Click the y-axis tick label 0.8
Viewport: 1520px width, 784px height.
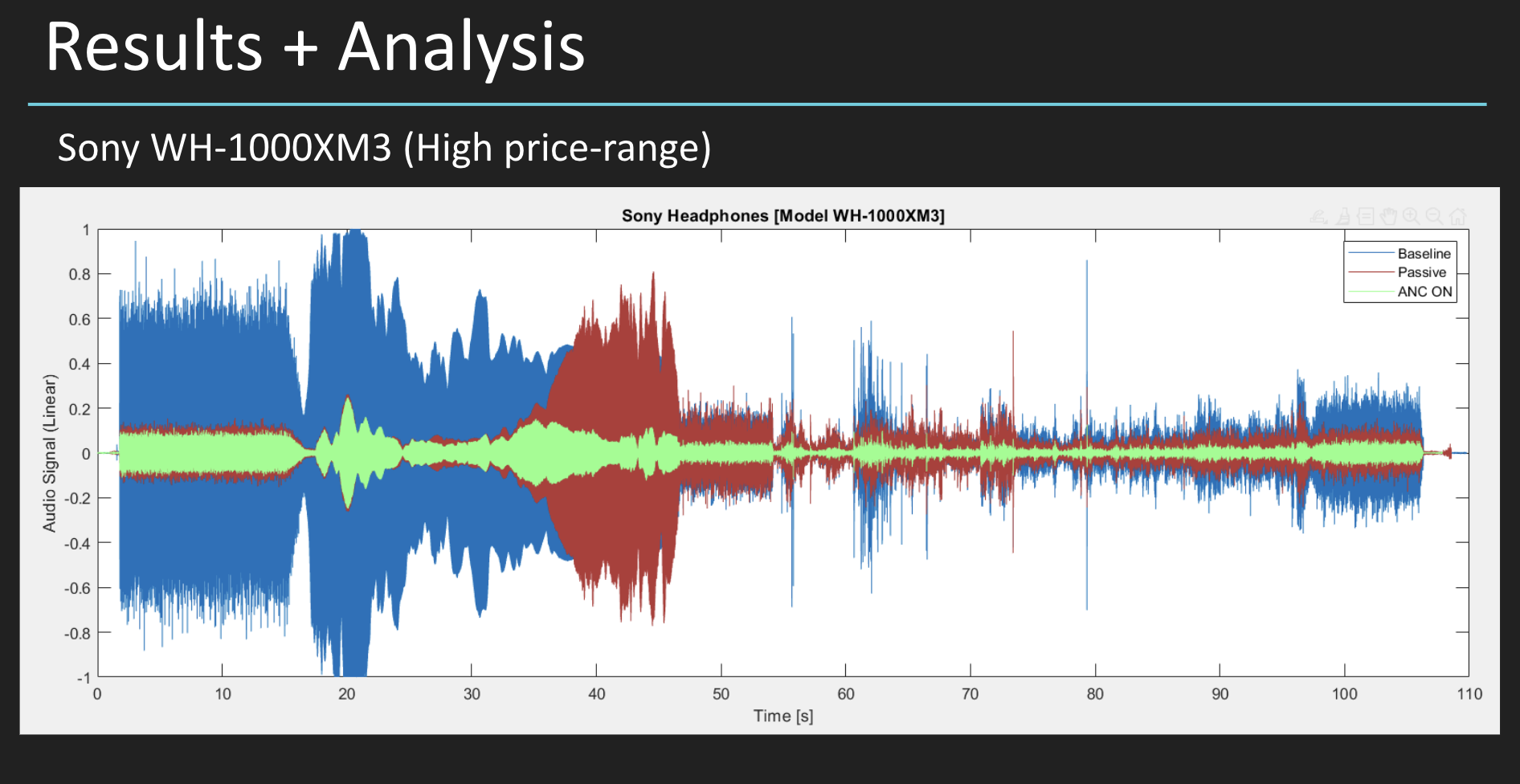pos(80,274)
